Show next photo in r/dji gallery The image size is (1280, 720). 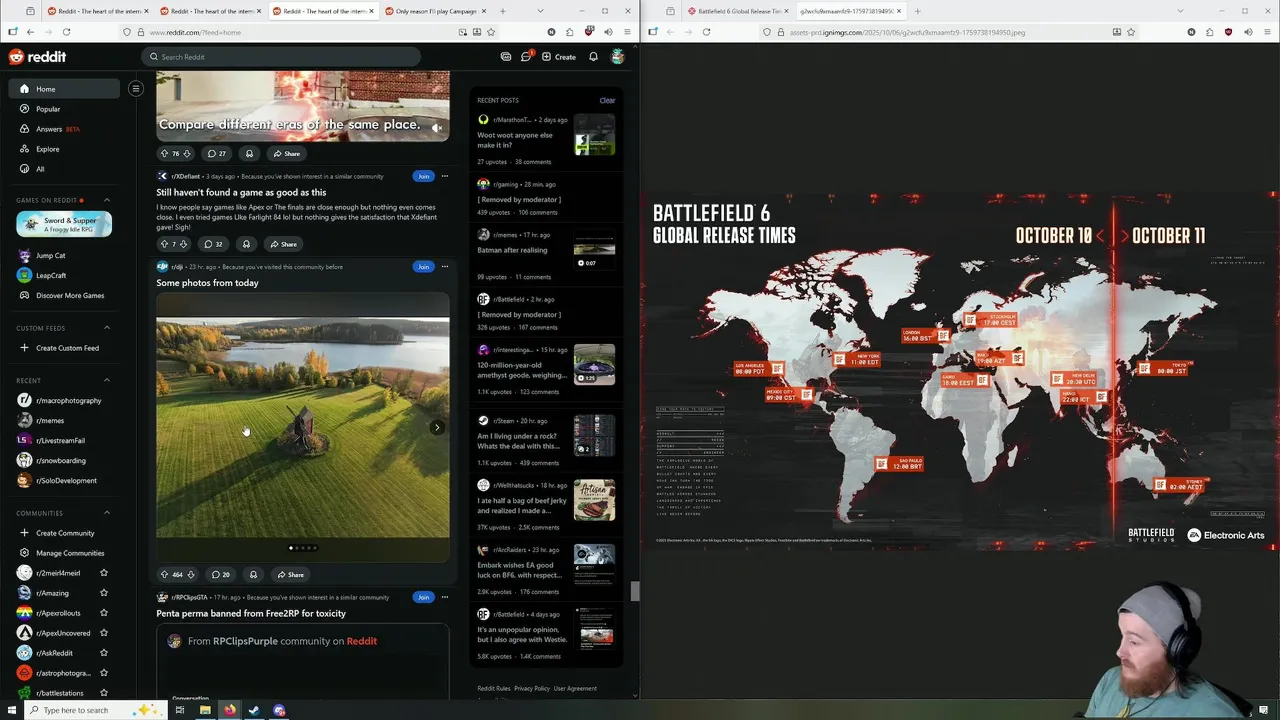click(437, 427)
